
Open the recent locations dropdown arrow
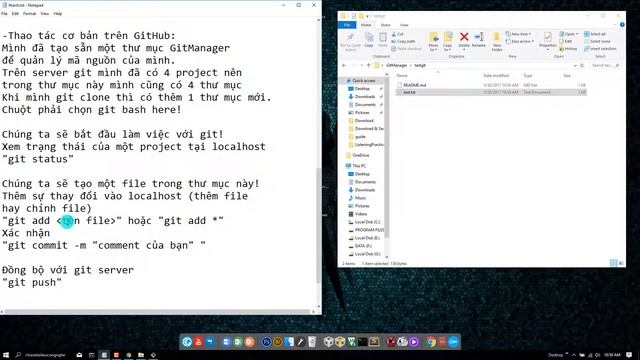coord(361,66)
